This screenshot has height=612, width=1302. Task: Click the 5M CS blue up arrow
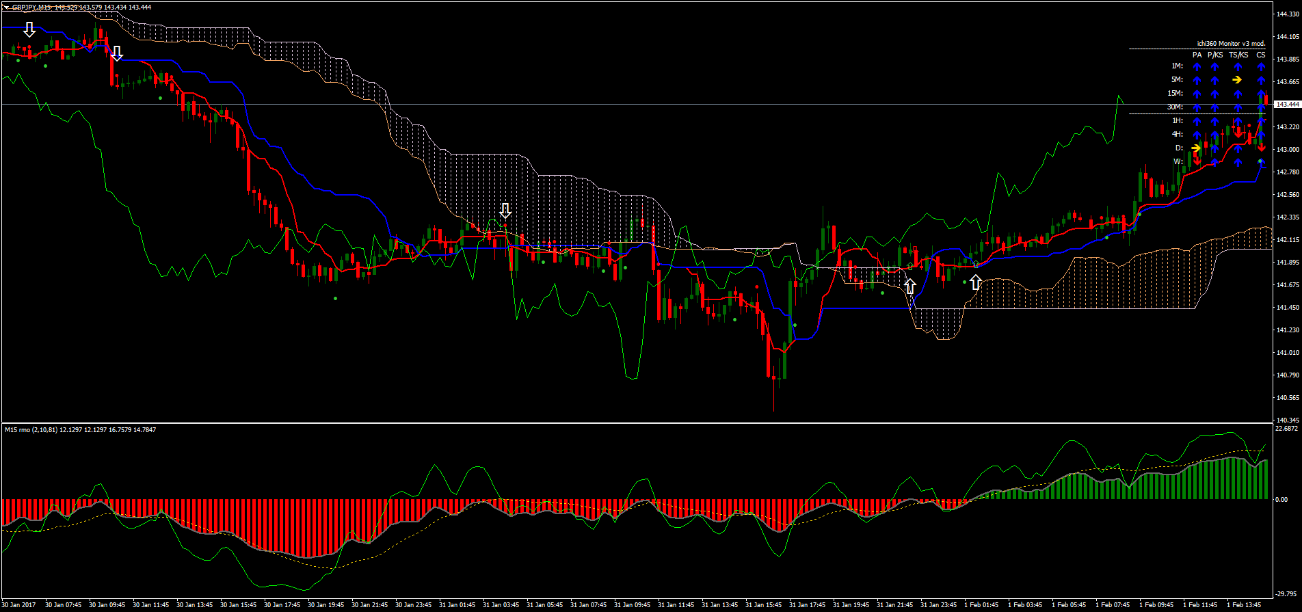(1261, 80)
